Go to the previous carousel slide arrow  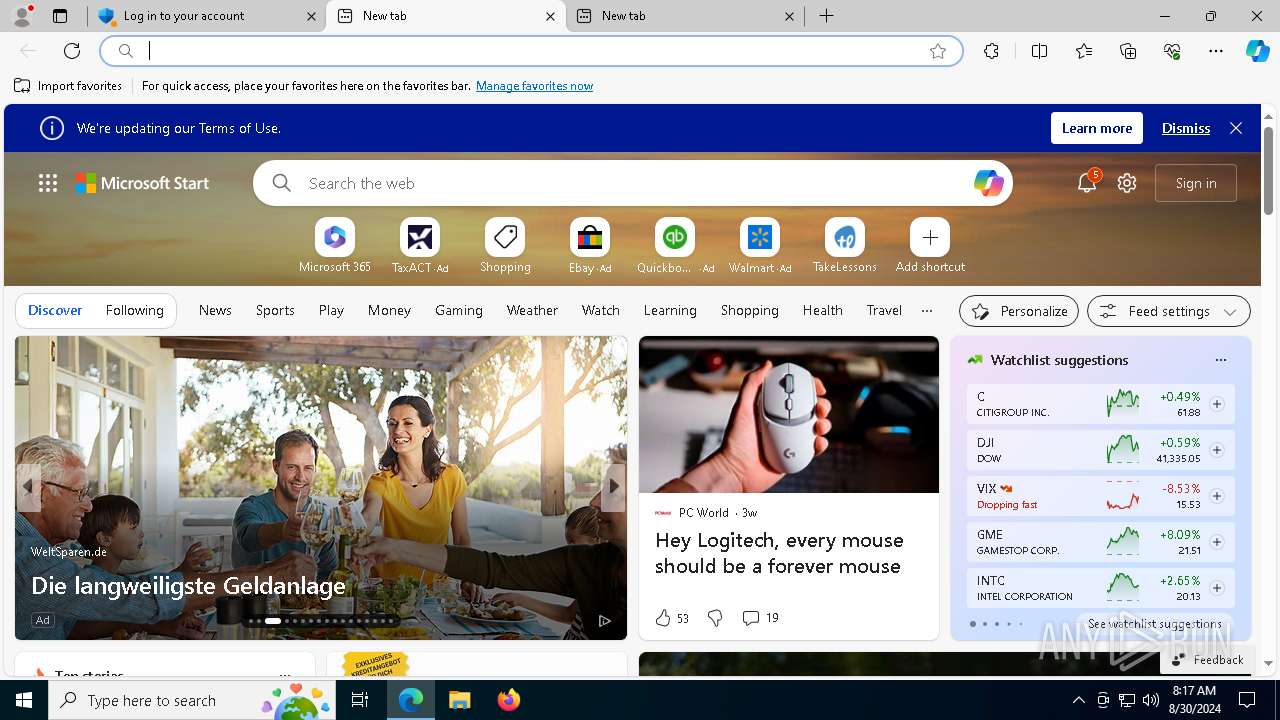pyautogui.click(x=28, y=487)
